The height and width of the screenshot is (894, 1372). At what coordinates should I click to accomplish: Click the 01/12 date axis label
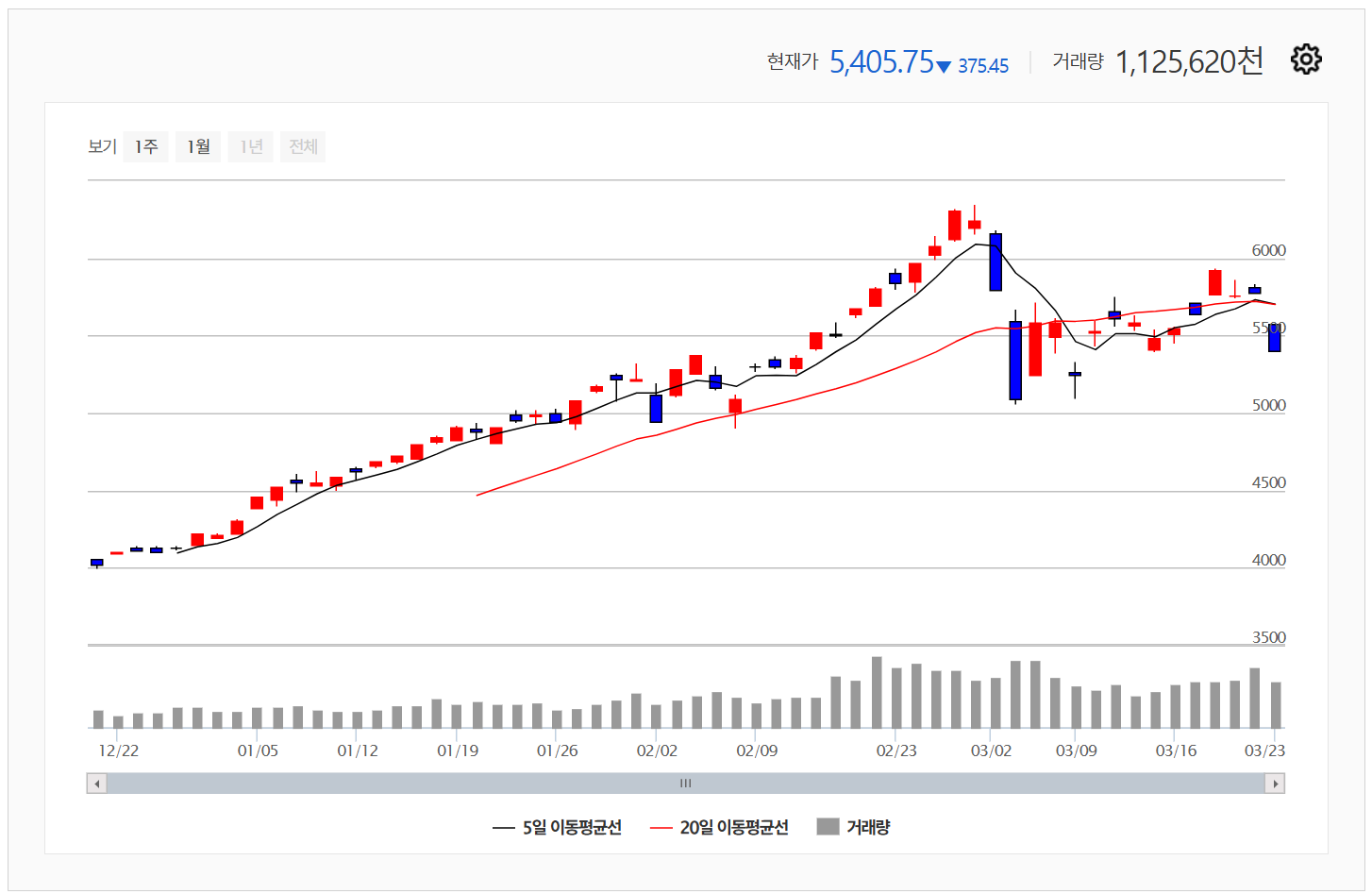[358, 751]
